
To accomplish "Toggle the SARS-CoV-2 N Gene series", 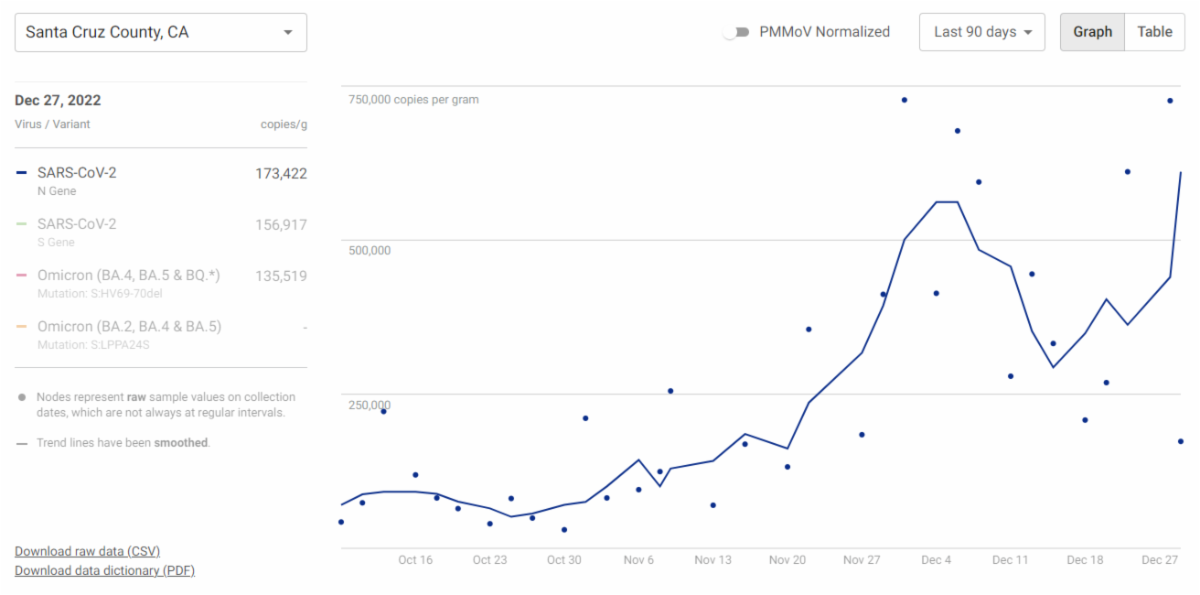I will point(77,173).
